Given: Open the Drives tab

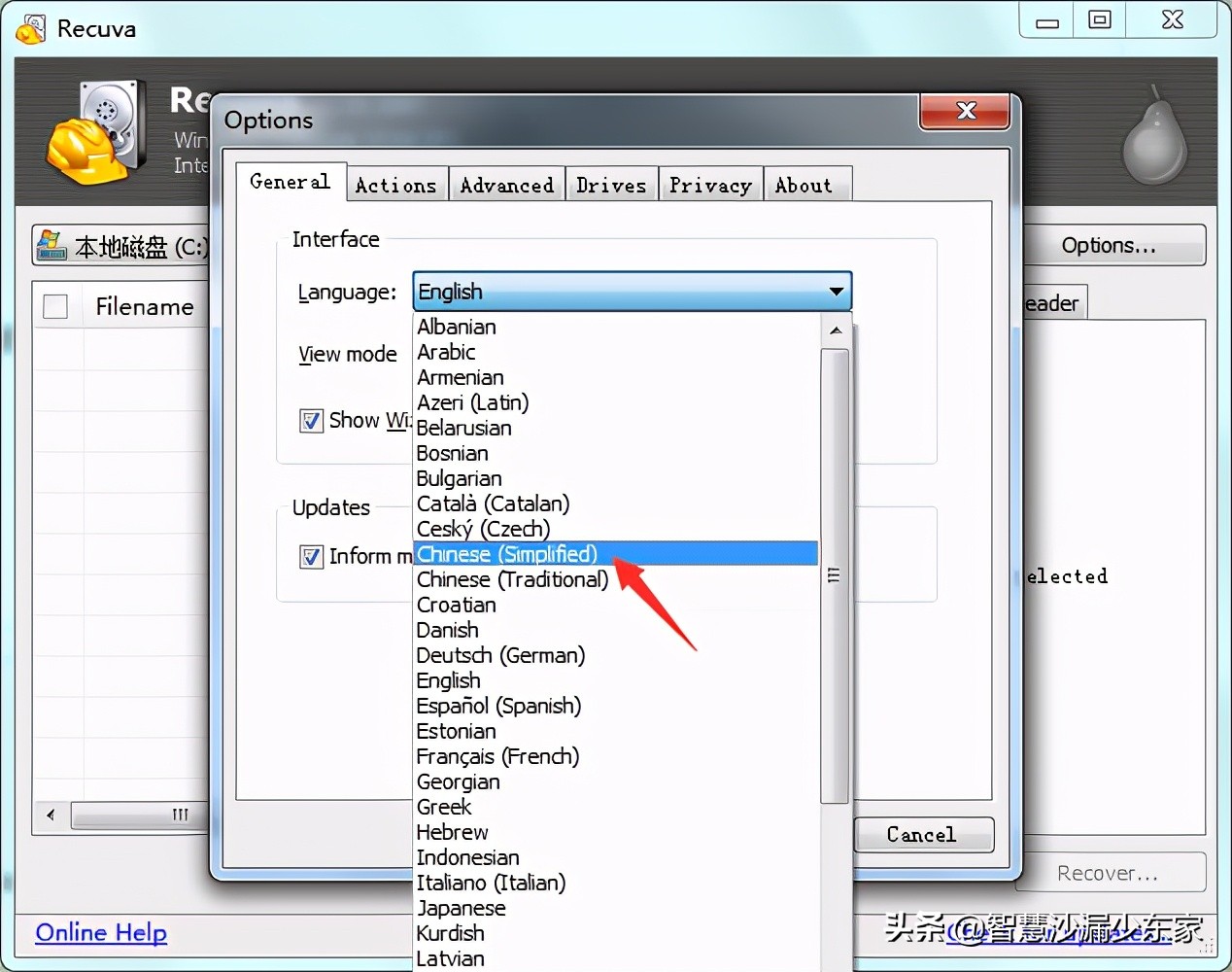Looking at the screenshot, I should point(610,185).
